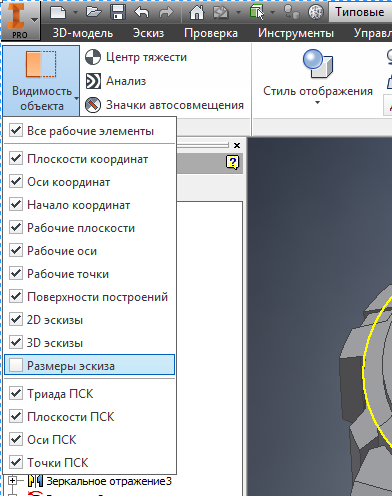
Task: Click the Стиль отображения sphere icon
Action: (318, 63)
